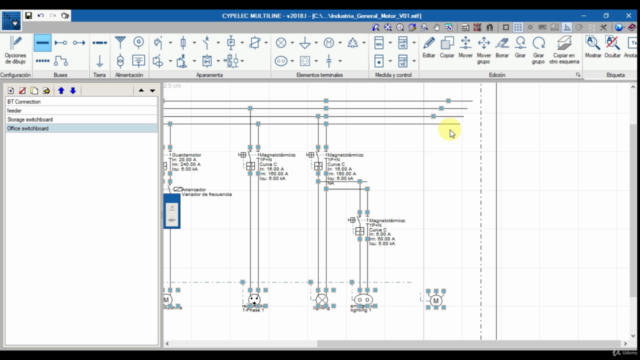Click the save disk icon in title bar
Image resolution: width=640 pixels, height=360 pixels.
(x=29, y=16)
